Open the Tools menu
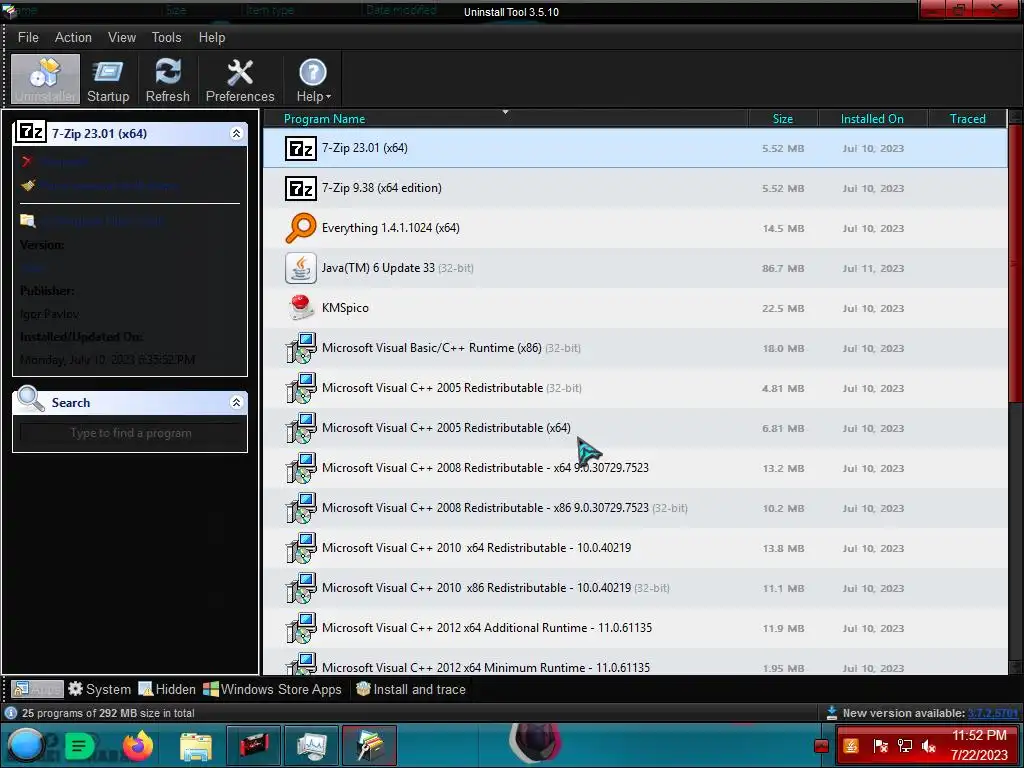This screenshot has height=768, width=1024. [167, 37]
